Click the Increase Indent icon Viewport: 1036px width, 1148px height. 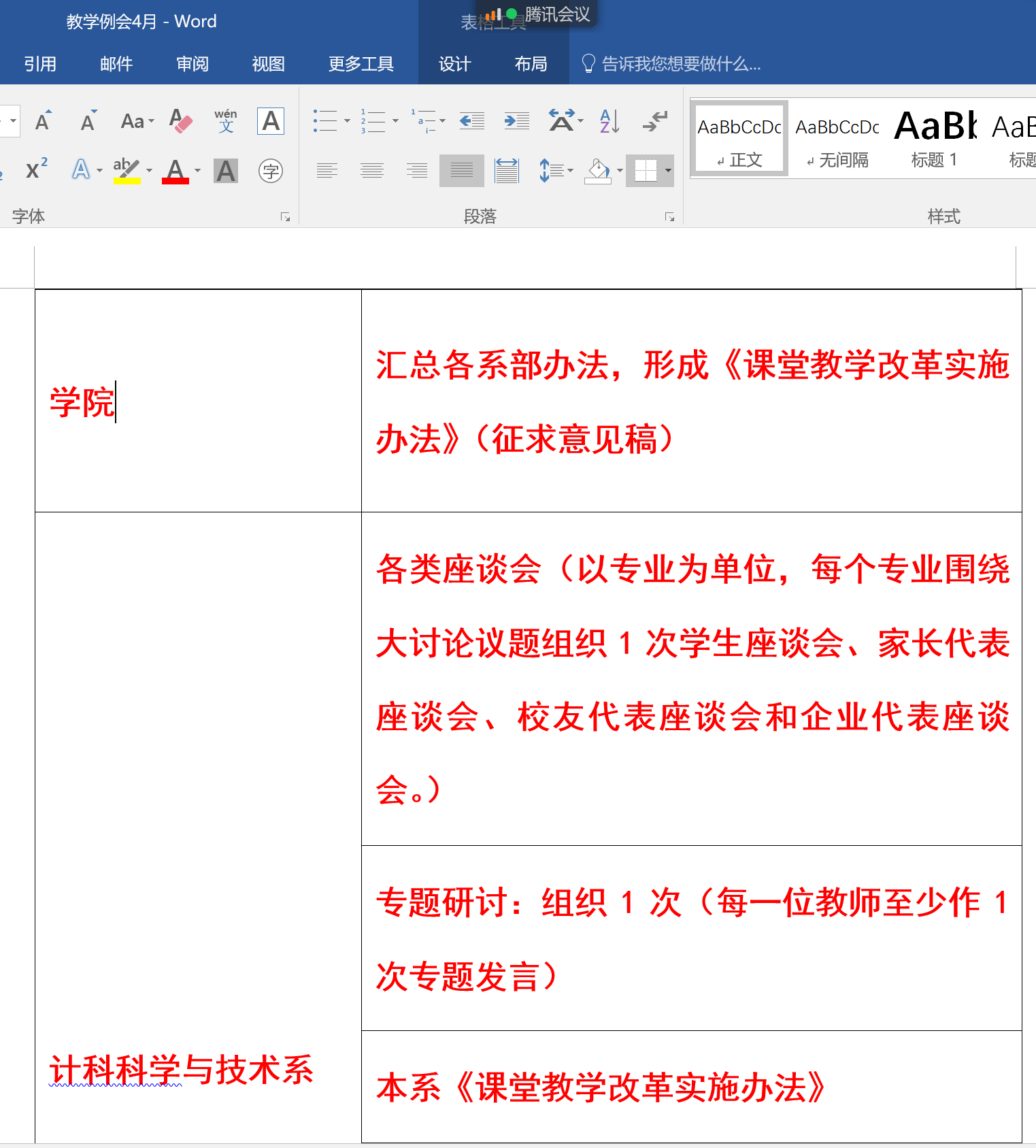coord(516,121)
